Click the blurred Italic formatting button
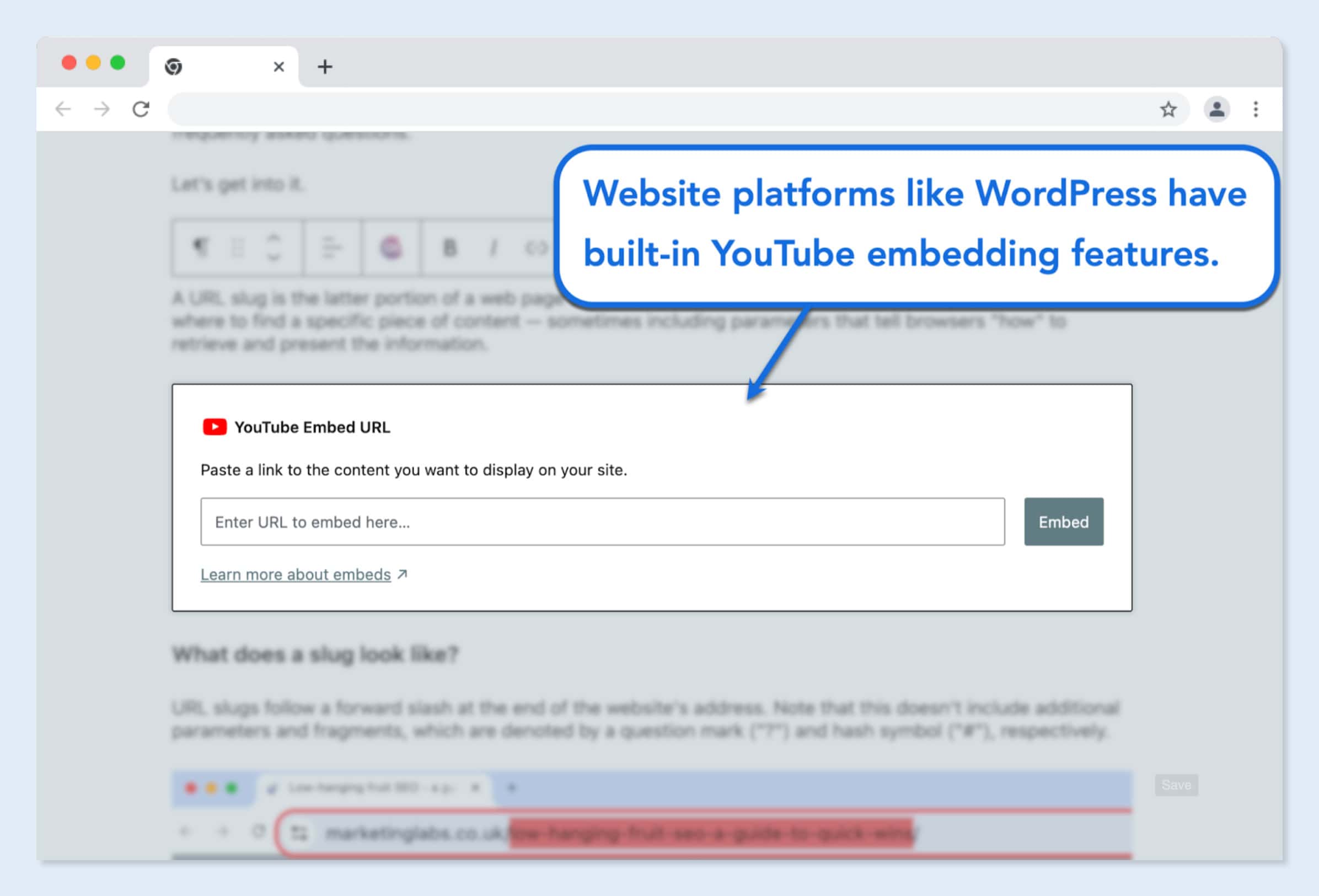Viewport: 1319px width, 896px height. tap(492, 248)
